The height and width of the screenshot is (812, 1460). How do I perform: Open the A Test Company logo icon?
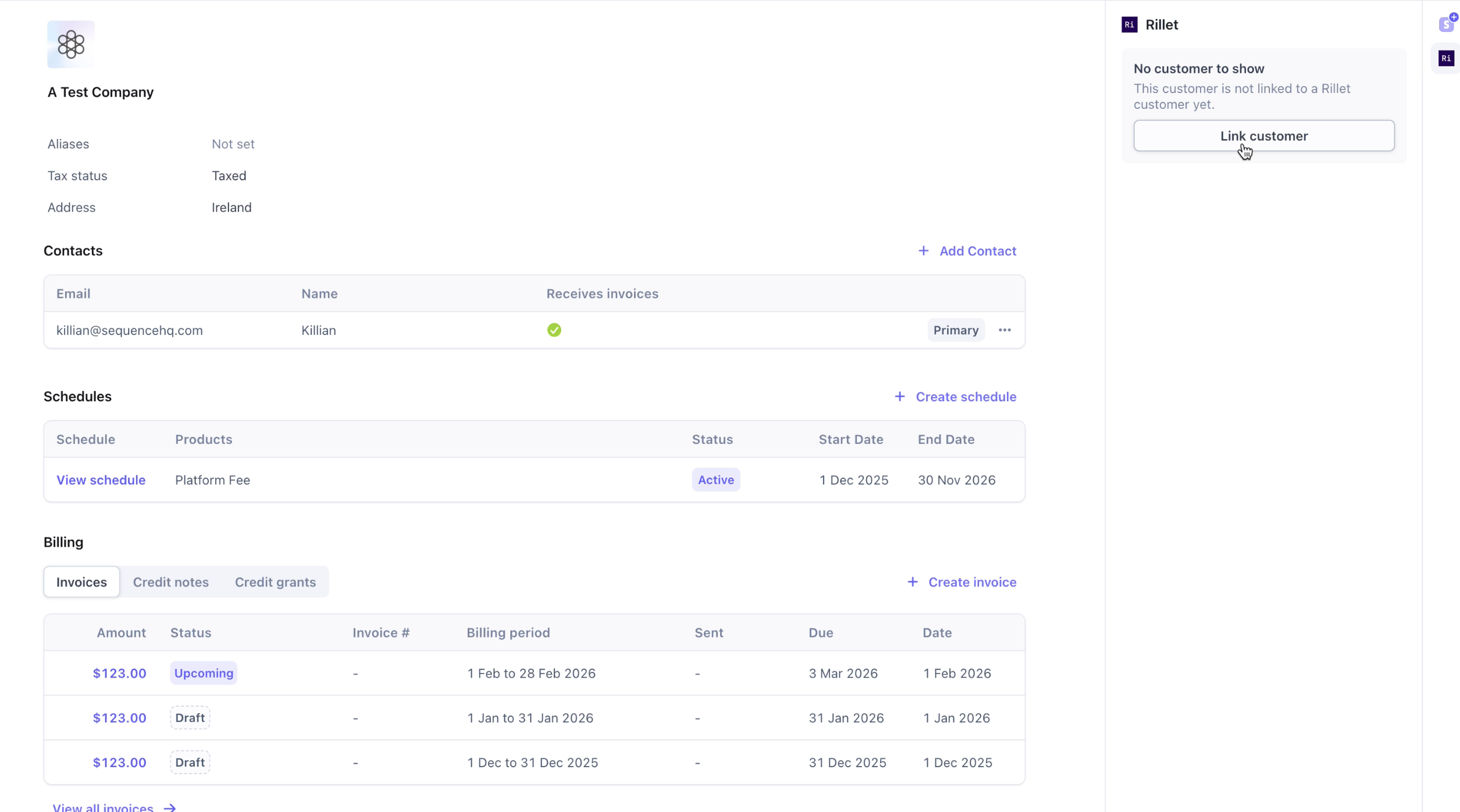[70, 44]
